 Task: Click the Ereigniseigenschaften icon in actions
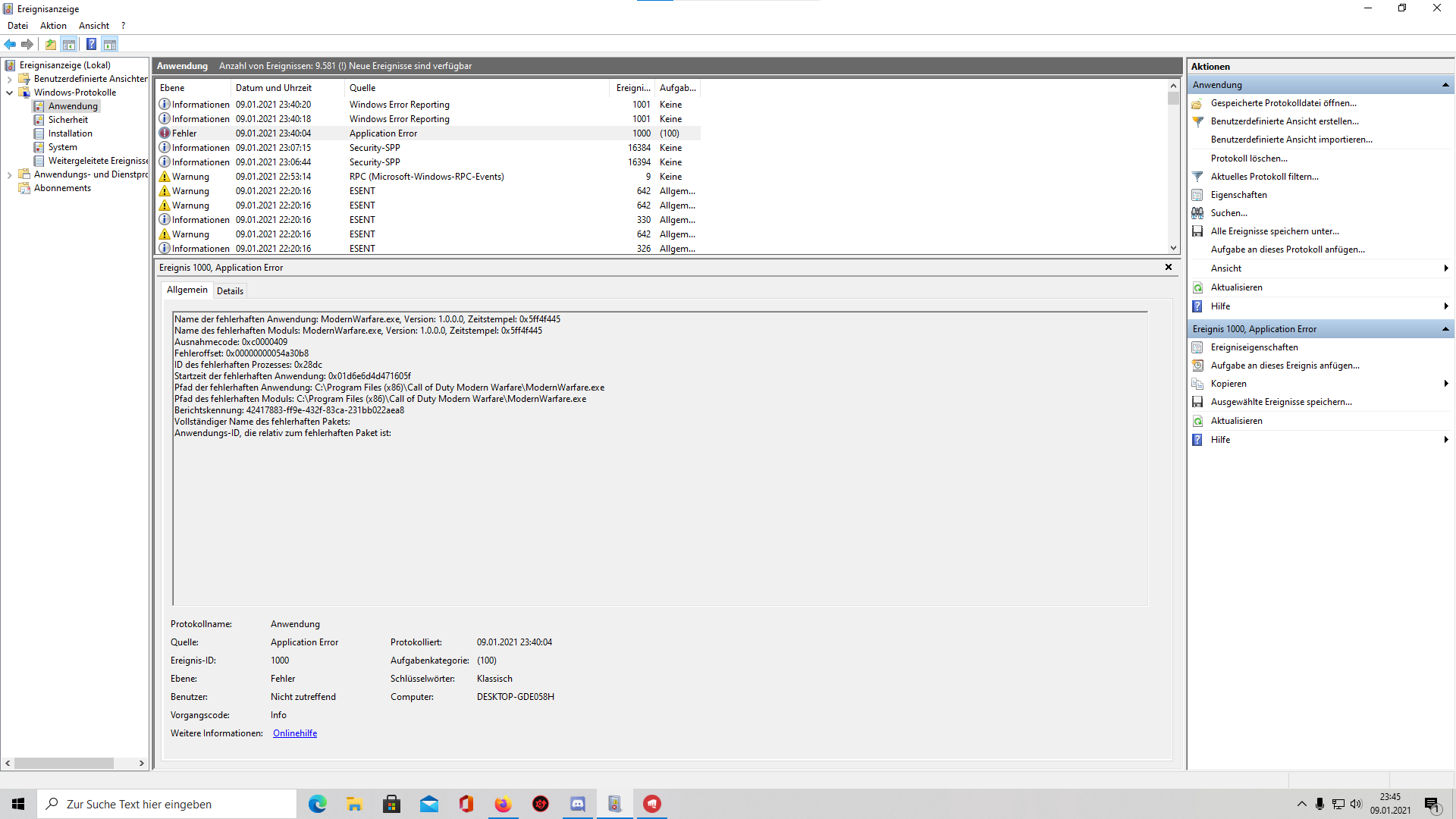point(1197,347)
